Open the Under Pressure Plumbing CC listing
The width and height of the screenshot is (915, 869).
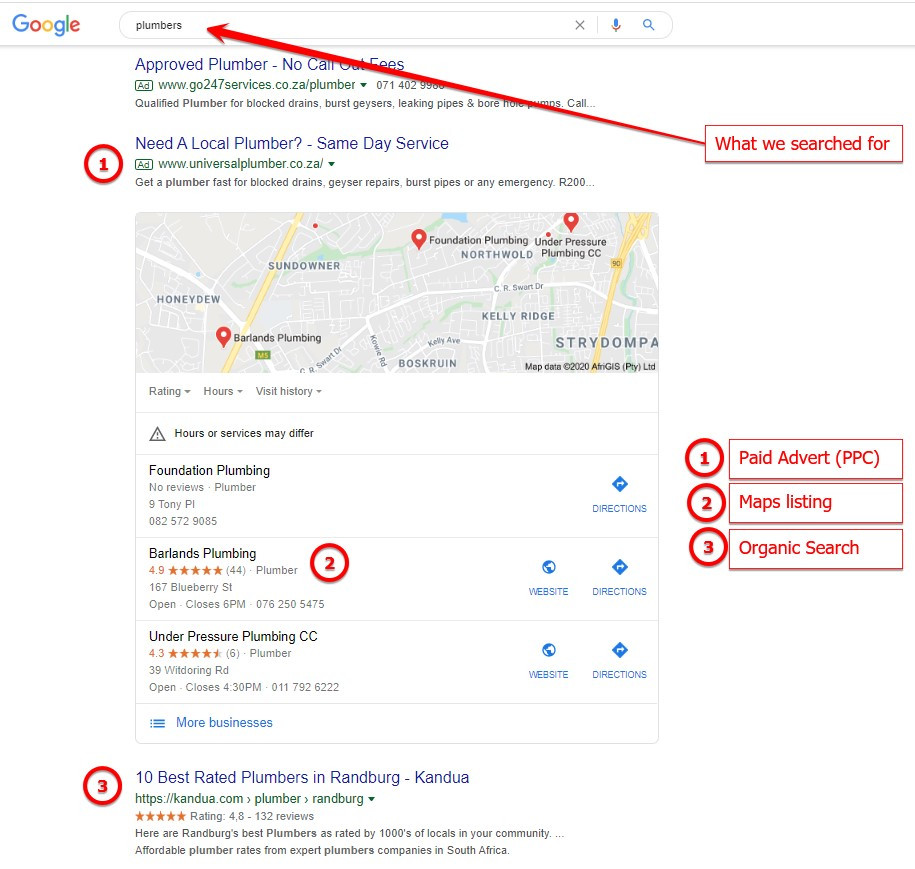tap(233, 636)
